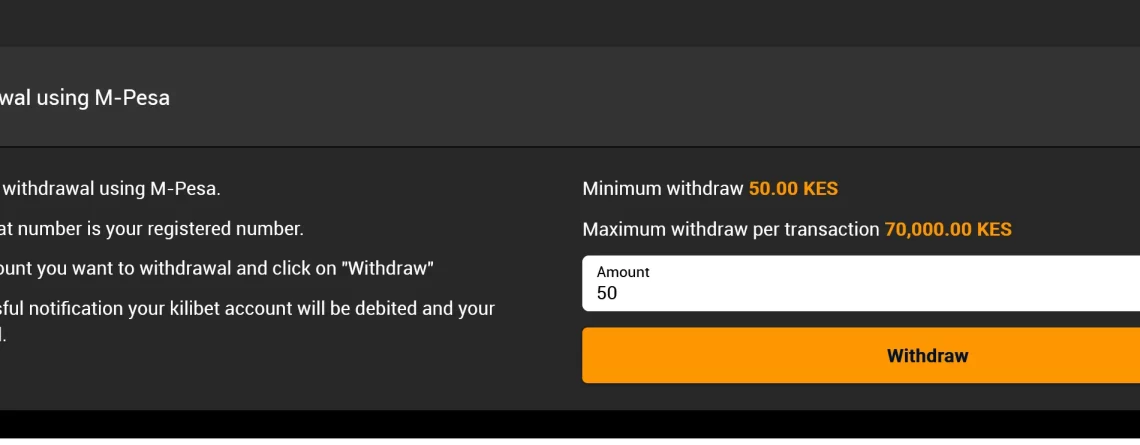Click the black footer strip below panel

pos(570,423)
